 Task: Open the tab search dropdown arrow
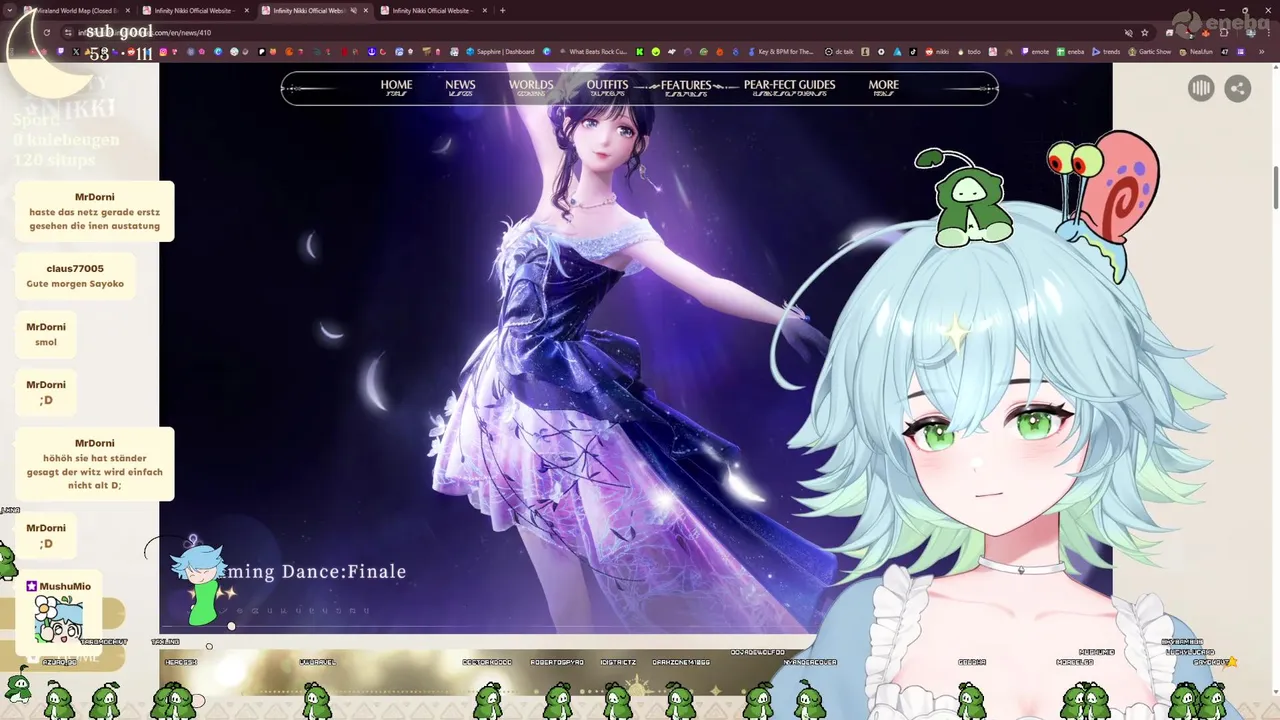(x=9, y=10)
